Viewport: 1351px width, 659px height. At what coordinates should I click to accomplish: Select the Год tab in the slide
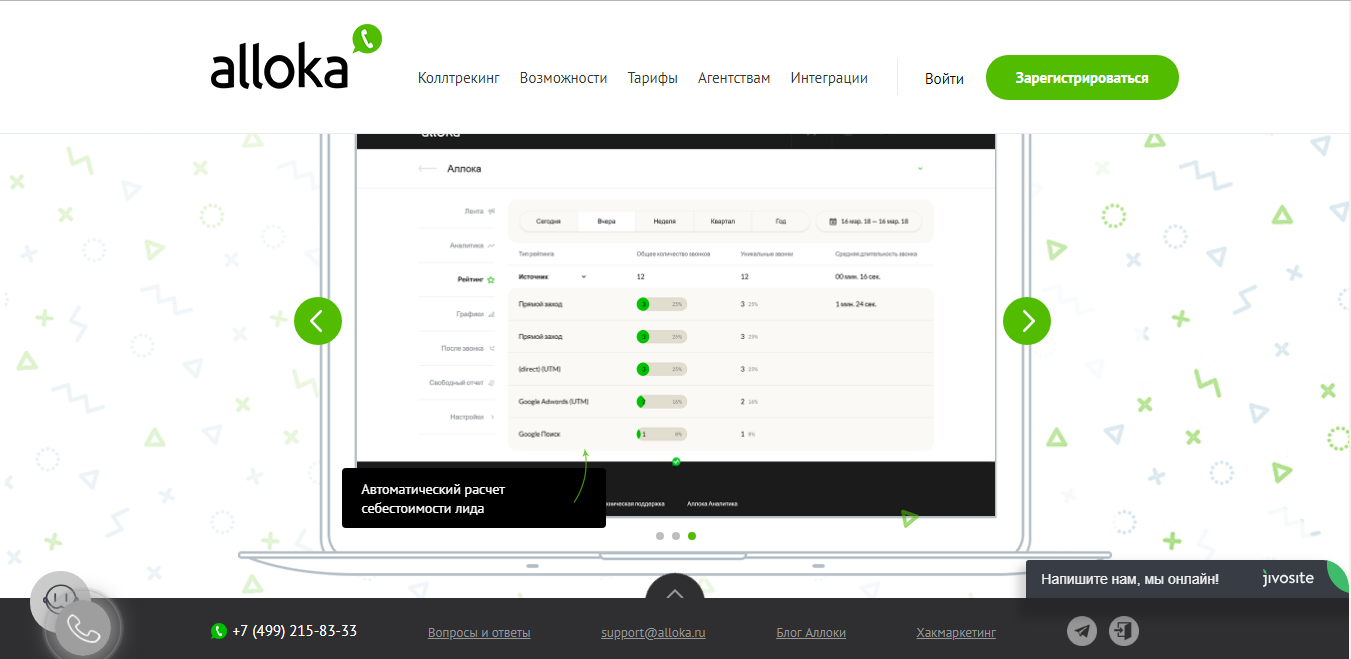[780, 221]
